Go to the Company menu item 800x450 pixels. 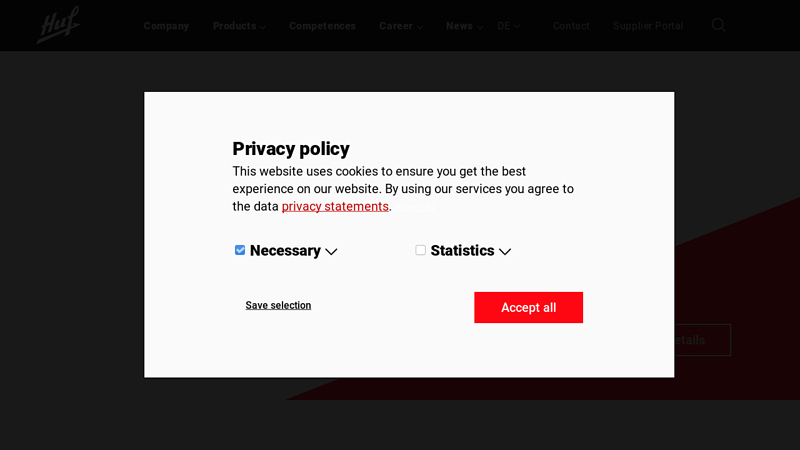pos(166,26)
